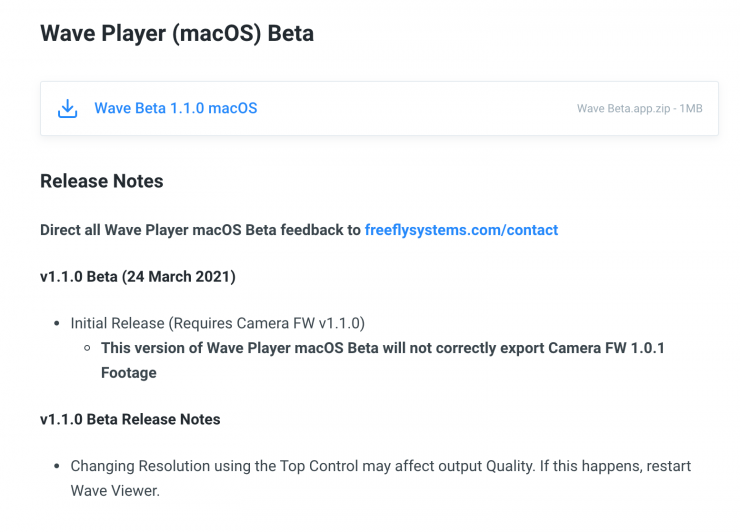Open the freeflysystems.com/contact link
The width and height of the screenshot is (740, 532).
[461, 230]
